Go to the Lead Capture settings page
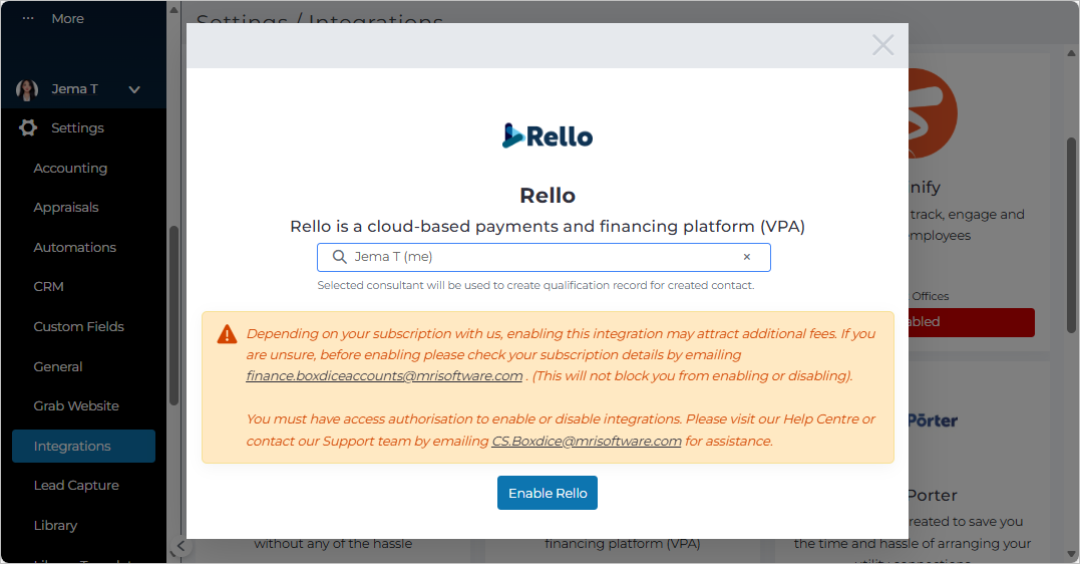Screen dimensions: 1080x564 pyautogui.click(x=76, y=485)
